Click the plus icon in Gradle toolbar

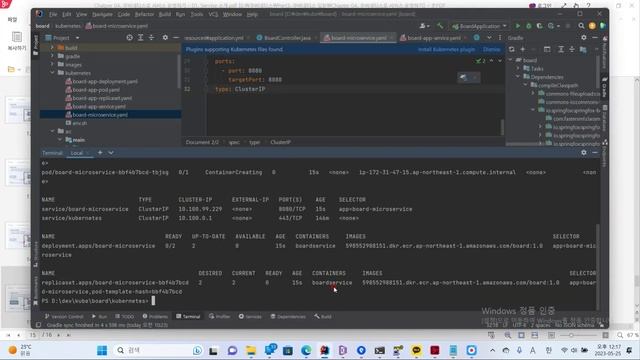point(522,49)
